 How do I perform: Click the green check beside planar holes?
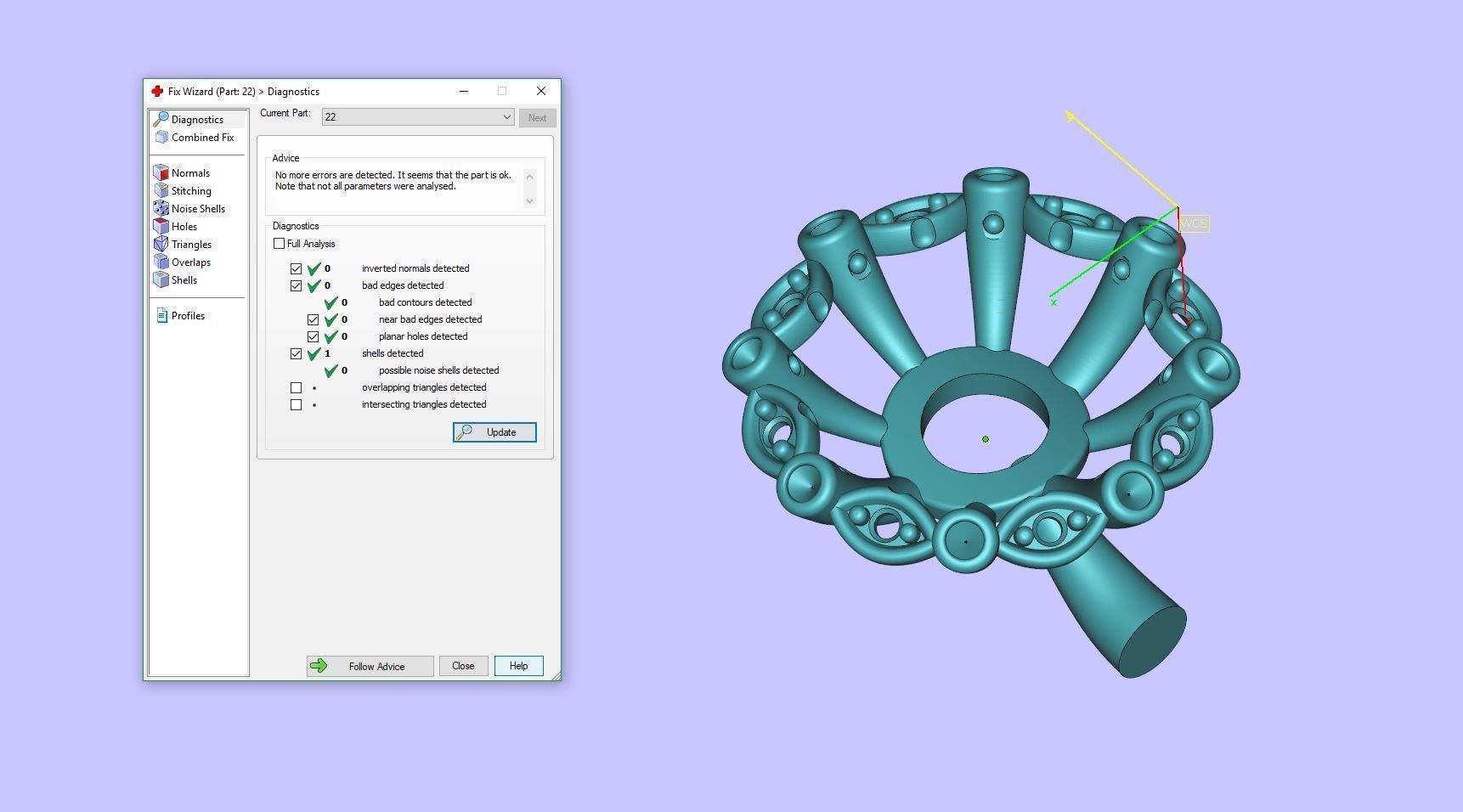[331, 336]
